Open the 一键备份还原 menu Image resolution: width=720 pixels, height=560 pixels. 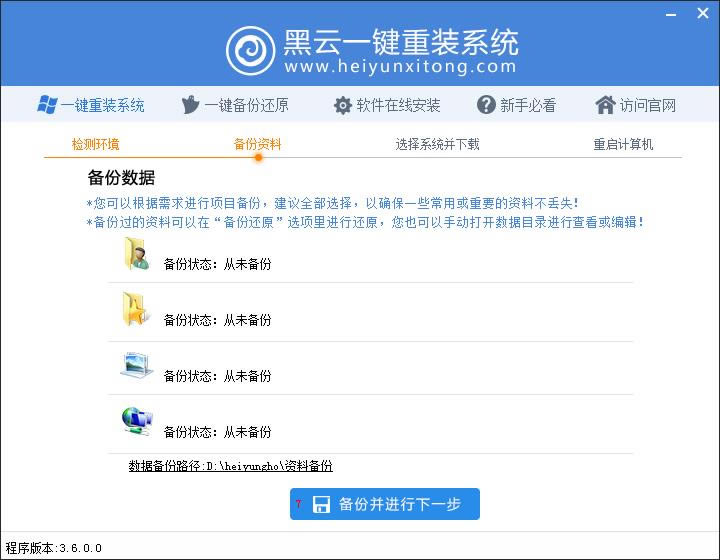point(235,105)
